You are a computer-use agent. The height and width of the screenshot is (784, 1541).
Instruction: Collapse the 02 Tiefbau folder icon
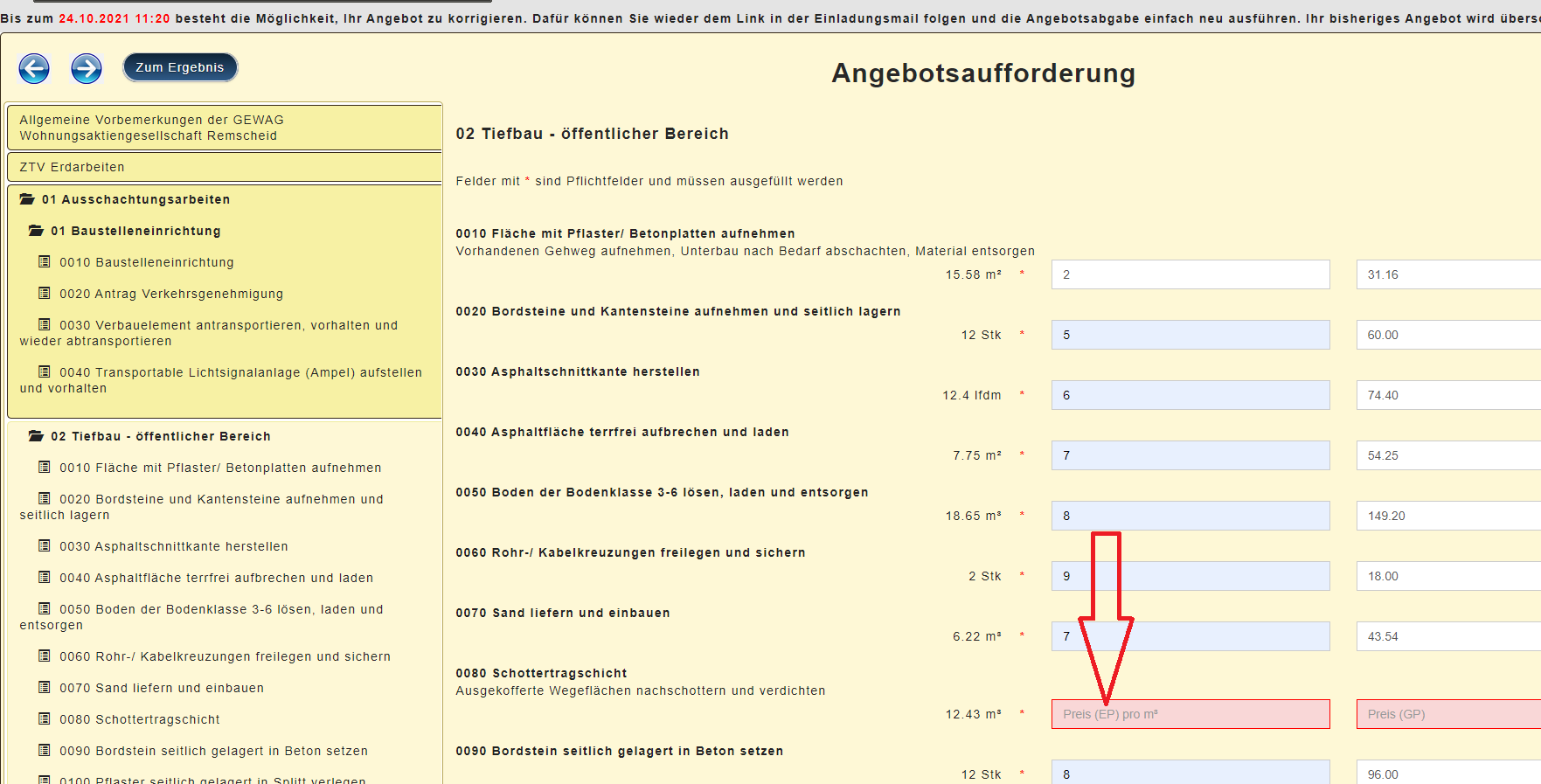coord(36,436)
